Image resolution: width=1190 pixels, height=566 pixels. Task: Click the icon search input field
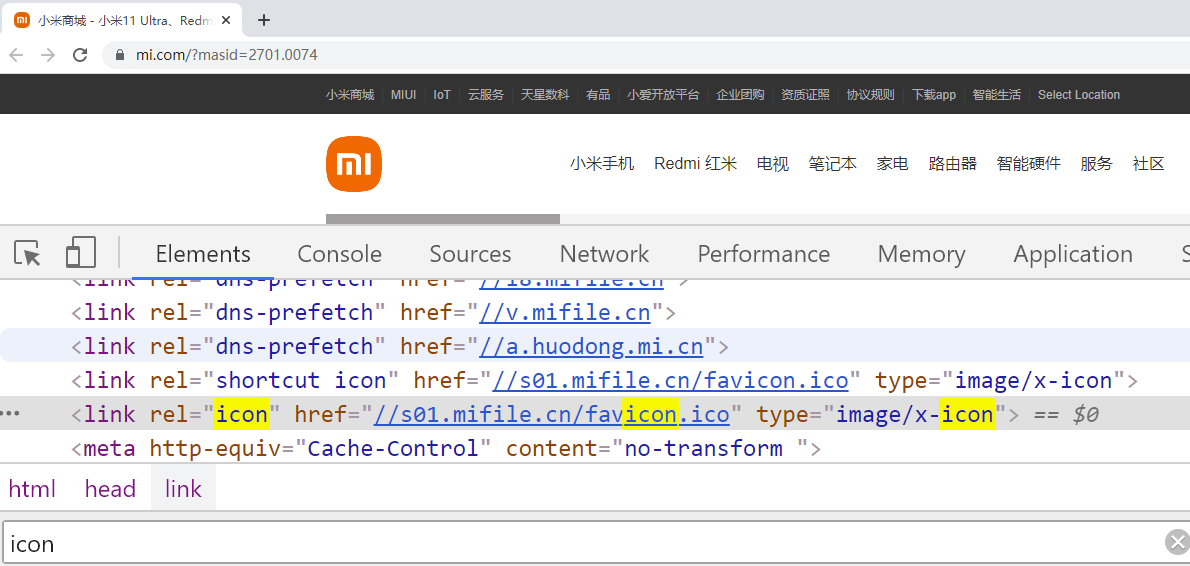(x=580, y=543)
